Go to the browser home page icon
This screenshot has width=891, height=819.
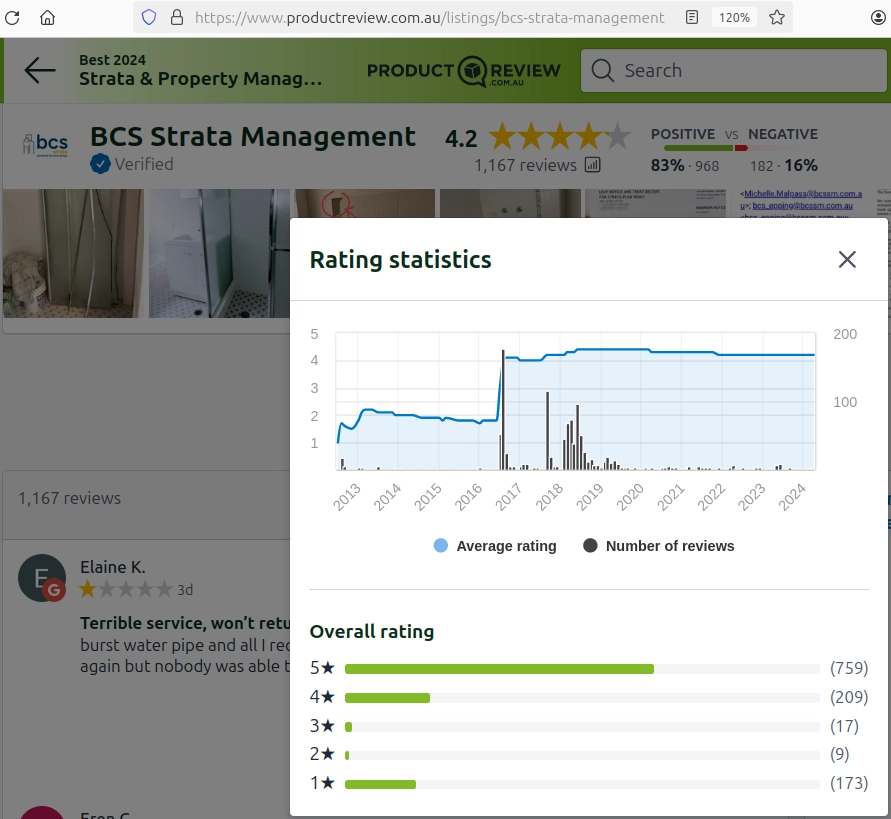point(48,18)
